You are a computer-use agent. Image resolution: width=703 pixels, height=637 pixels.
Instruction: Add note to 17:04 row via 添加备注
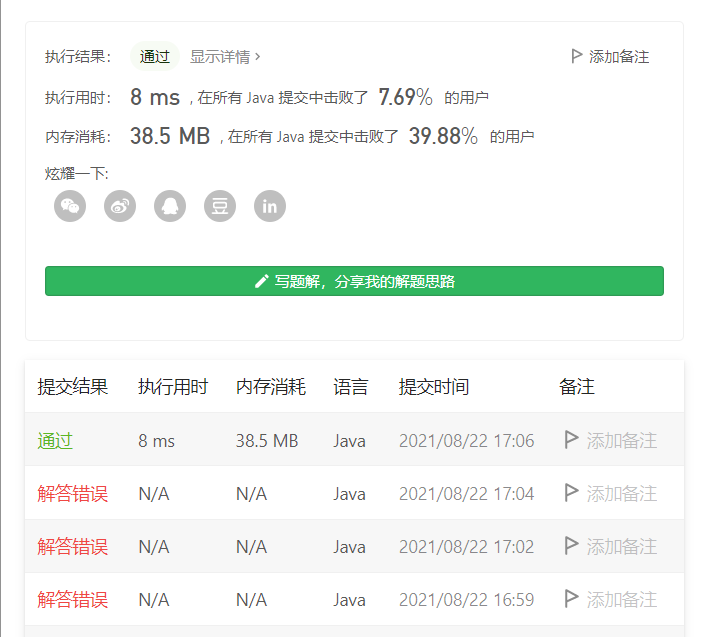tap(622, 494)
